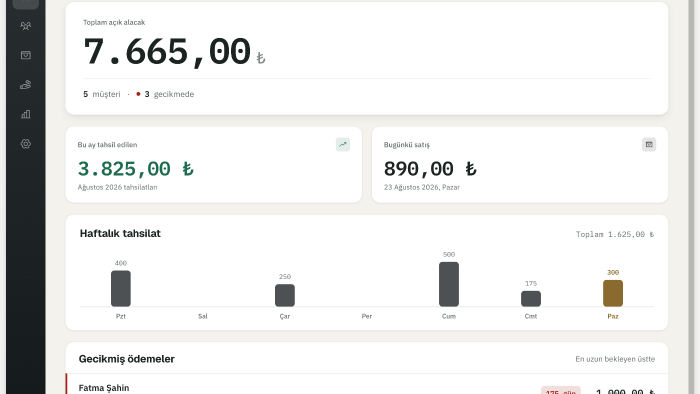
Task: Click the highlighted Paz bar showing 300
Action: [613, 293]
